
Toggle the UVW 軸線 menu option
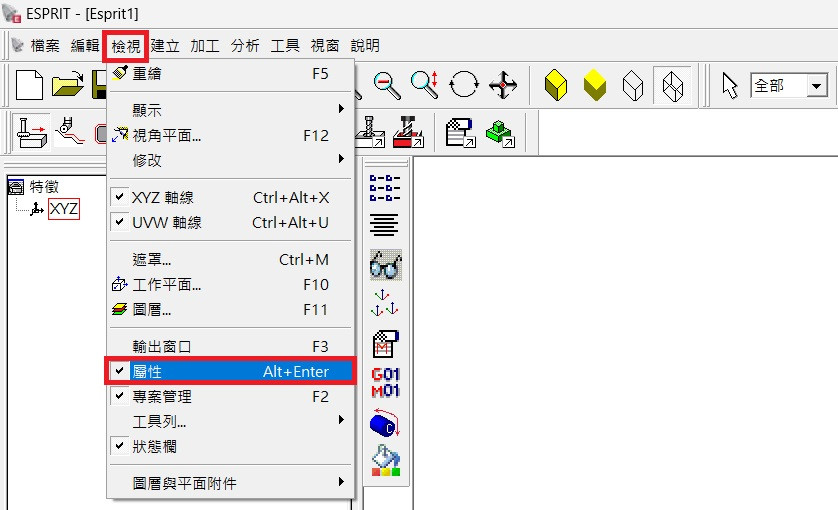point(230,223)
